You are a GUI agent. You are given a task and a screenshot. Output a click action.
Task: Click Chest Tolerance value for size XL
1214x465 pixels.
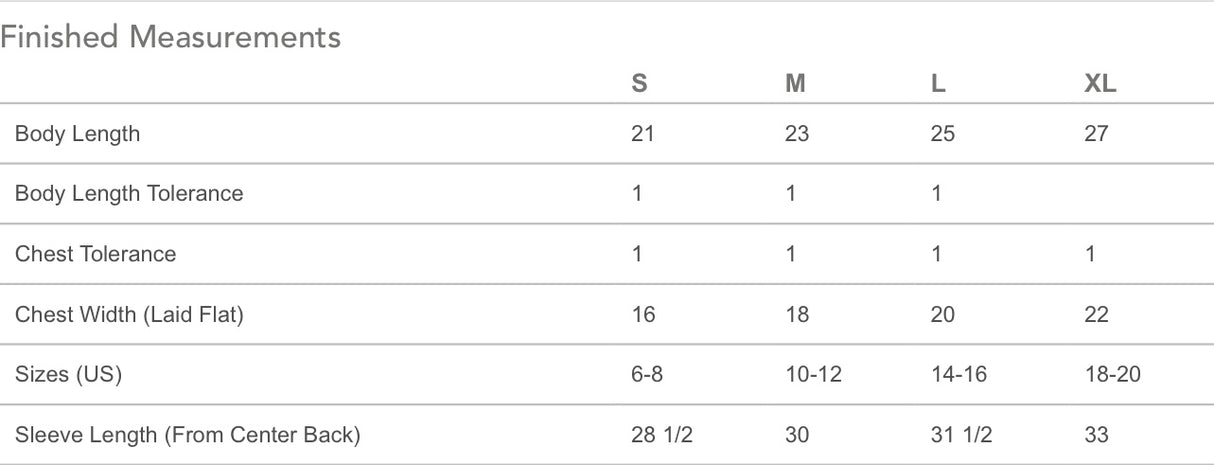coord(1090,254)
